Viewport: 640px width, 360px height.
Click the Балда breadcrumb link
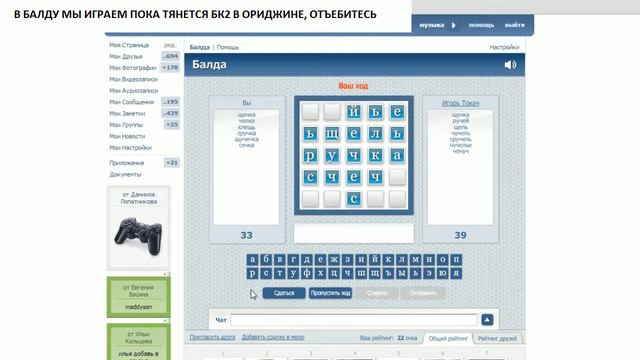click(x=200, y=47)
